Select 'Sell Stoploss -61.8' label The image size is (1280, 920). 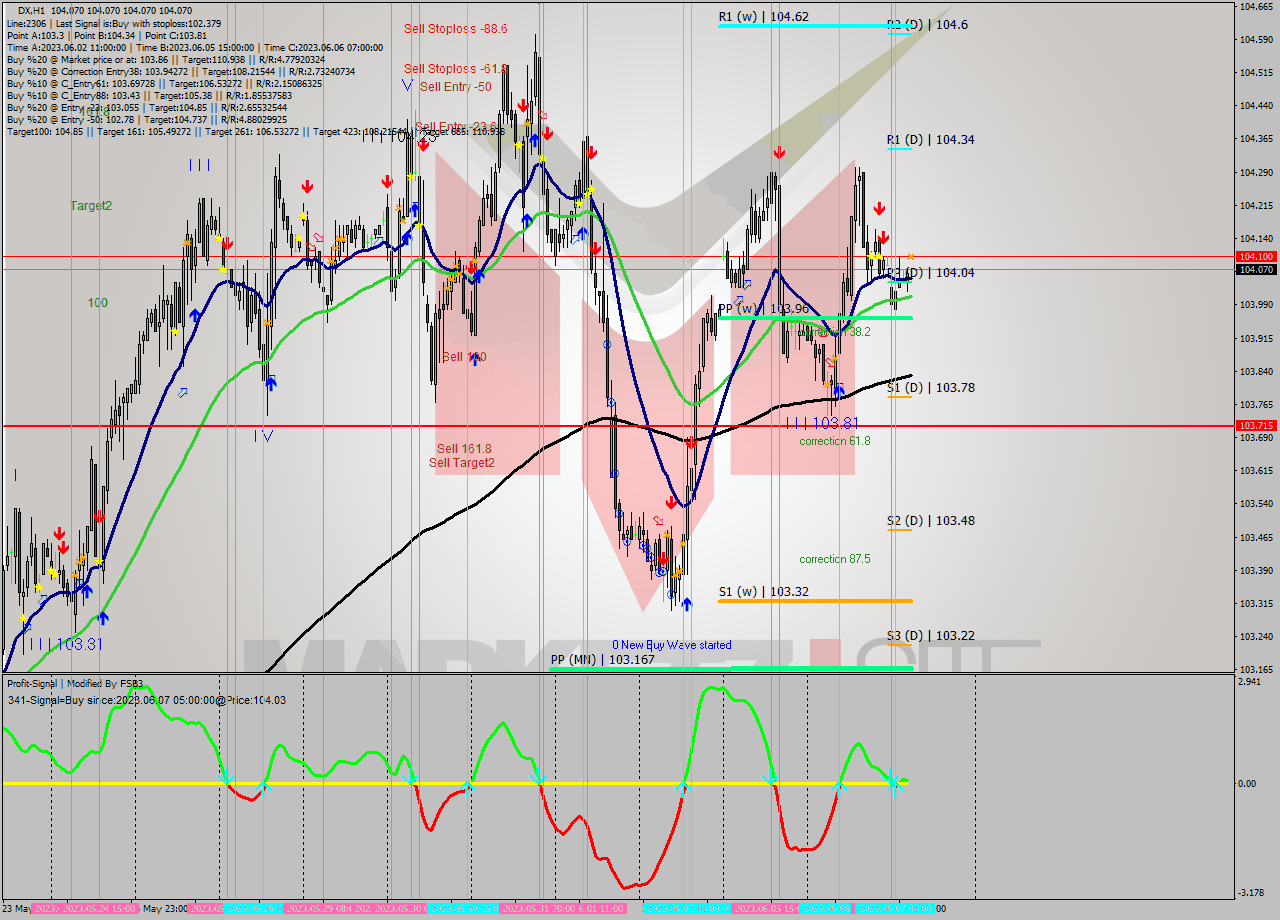click(x=456, y=69)
